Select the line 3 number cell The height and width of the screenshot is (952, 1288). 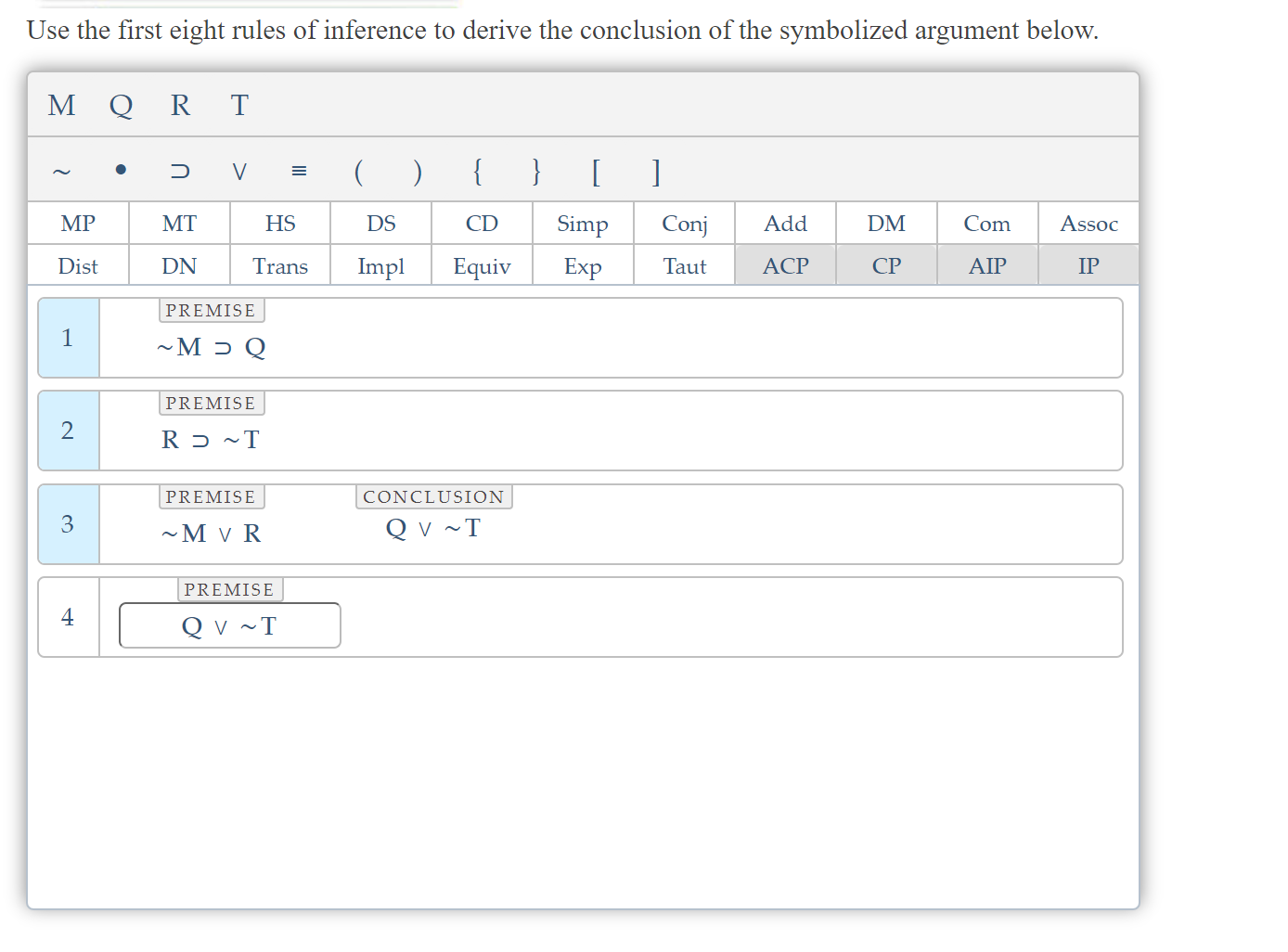67,524
